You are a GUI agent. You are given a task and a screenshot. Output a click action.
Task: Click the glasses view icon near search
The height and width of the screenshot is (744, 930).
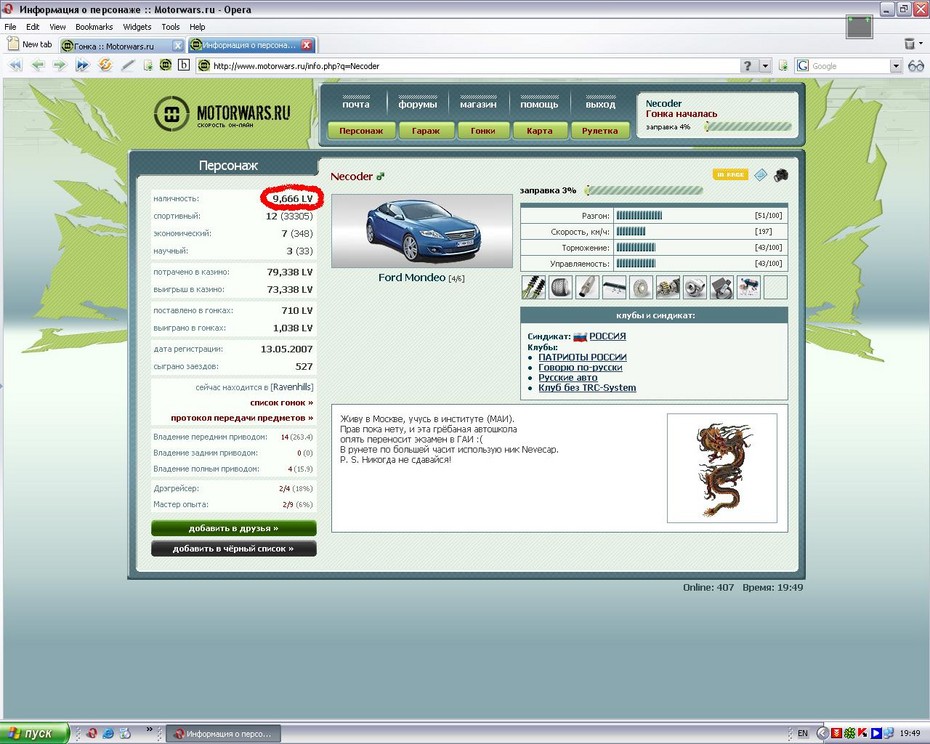[916, 66]
